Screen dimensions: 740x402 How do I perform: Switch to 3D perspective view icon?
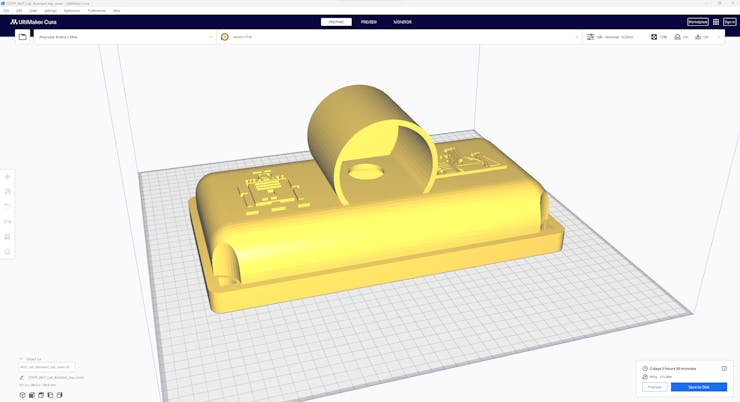pyautogui.click(x=22, y=395)
